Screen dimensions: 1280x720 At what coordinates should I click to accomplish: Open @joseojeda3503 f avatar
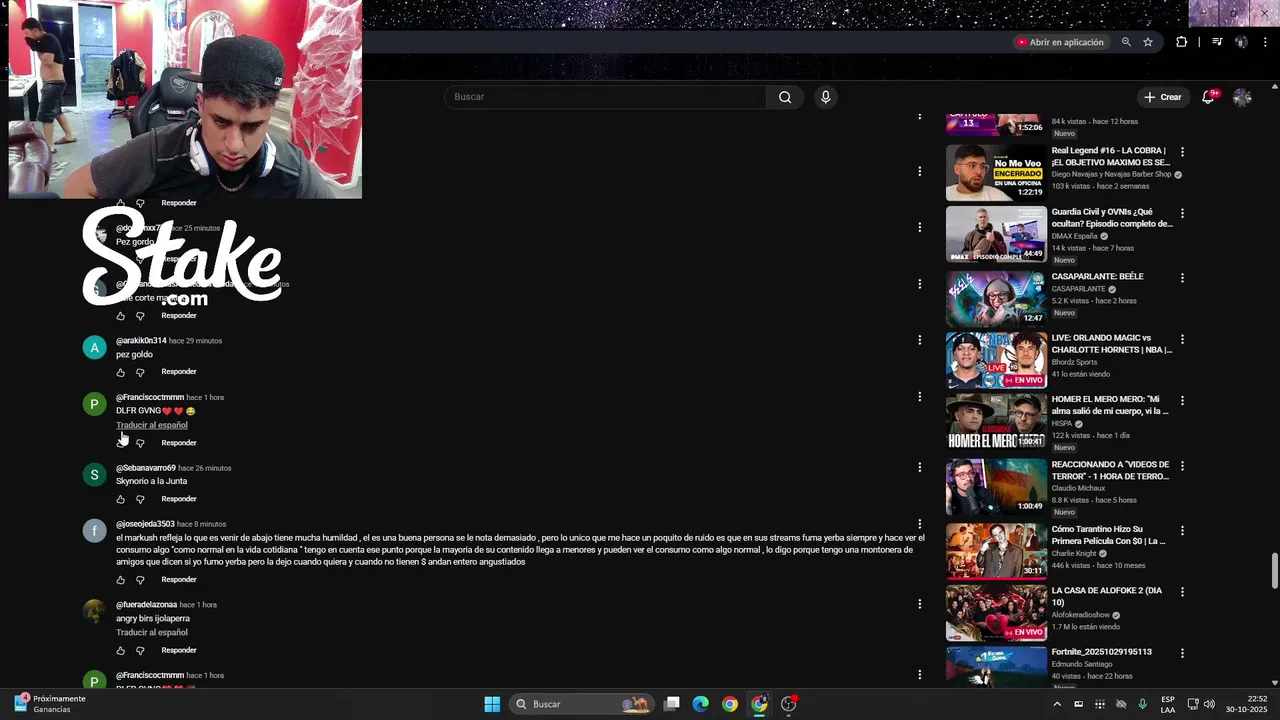[94, 531]
